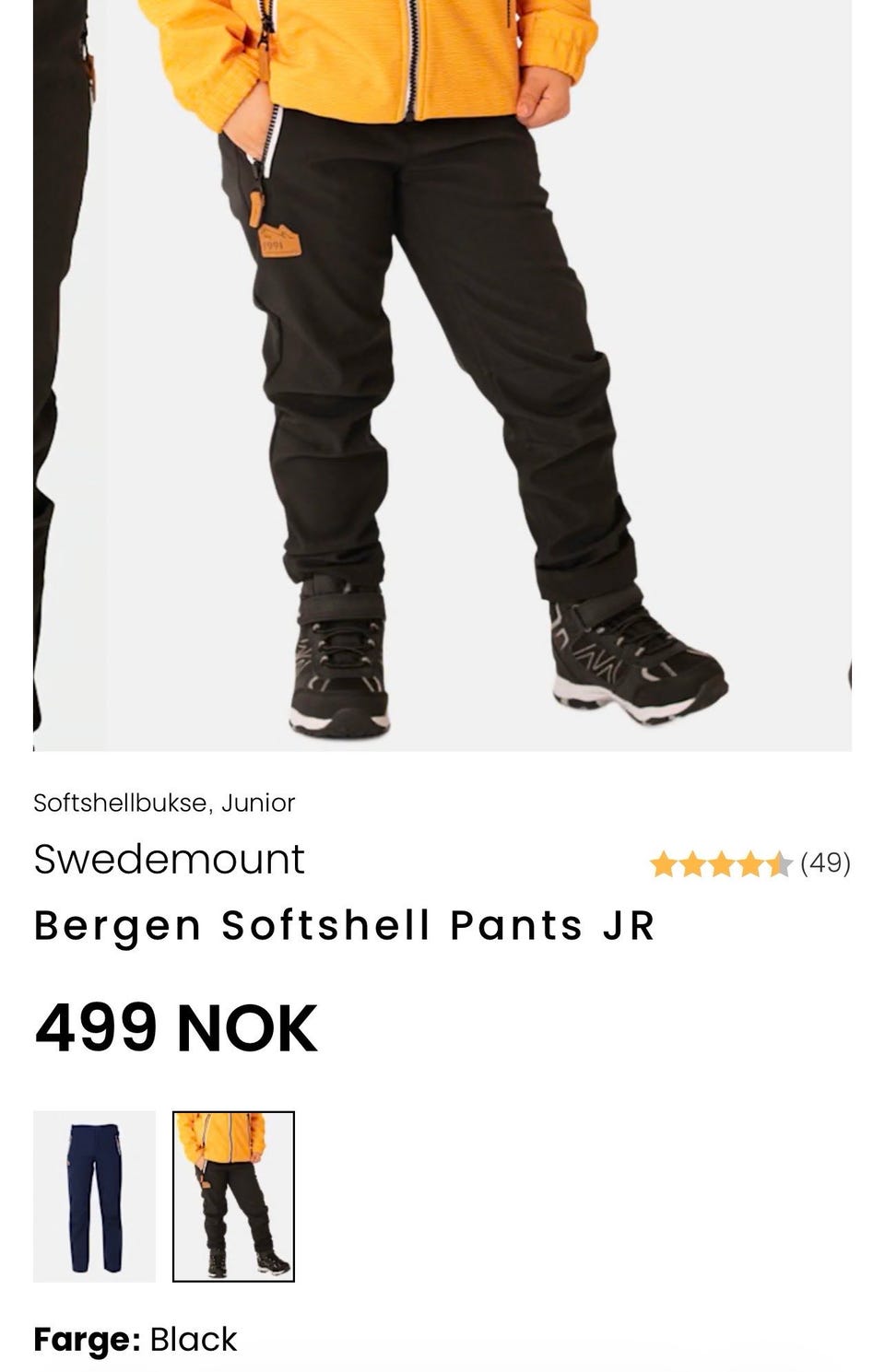Click the first gold star in rating

(664, 864)
